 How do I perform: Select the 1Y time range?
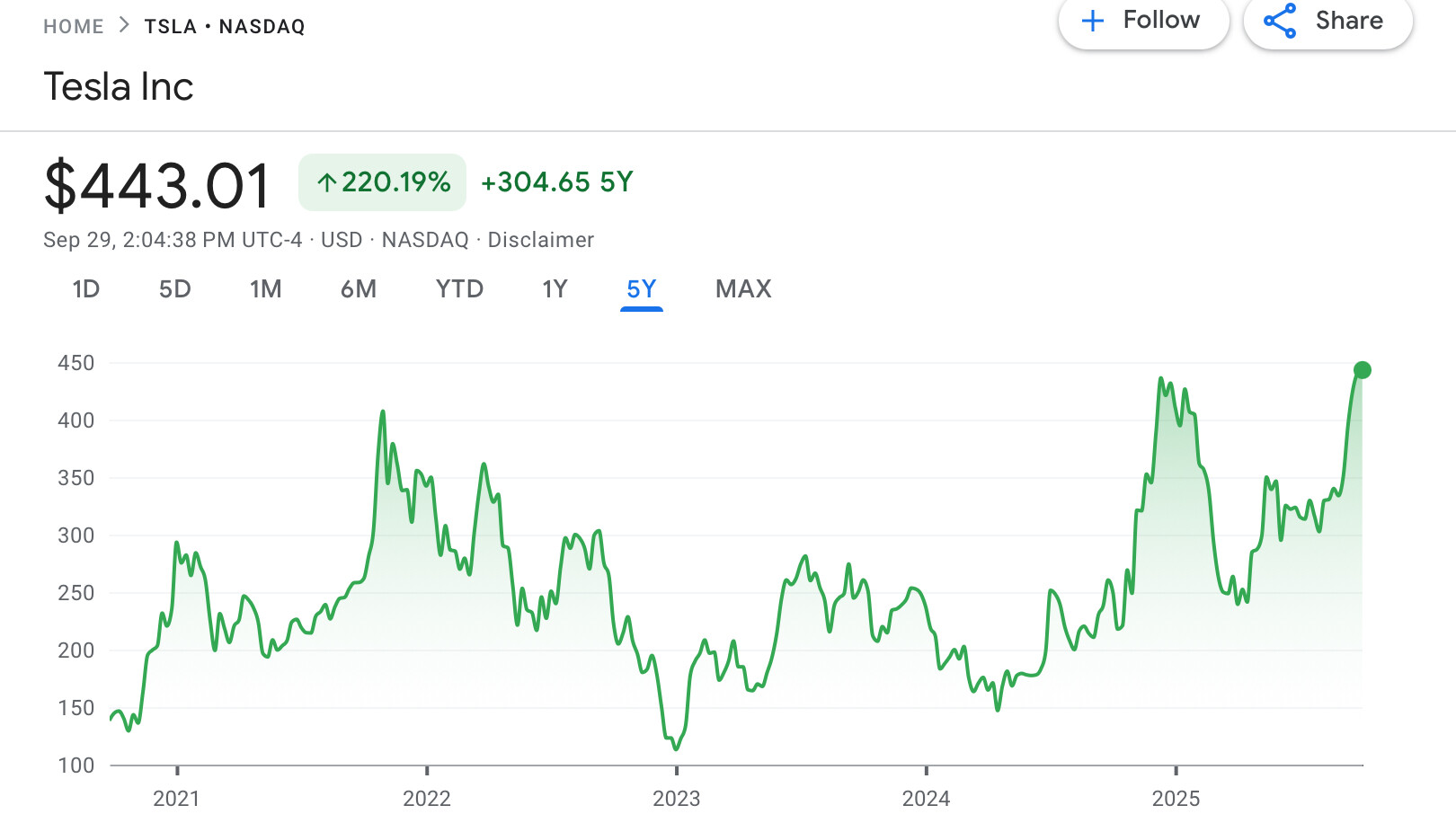coord(555,289)
